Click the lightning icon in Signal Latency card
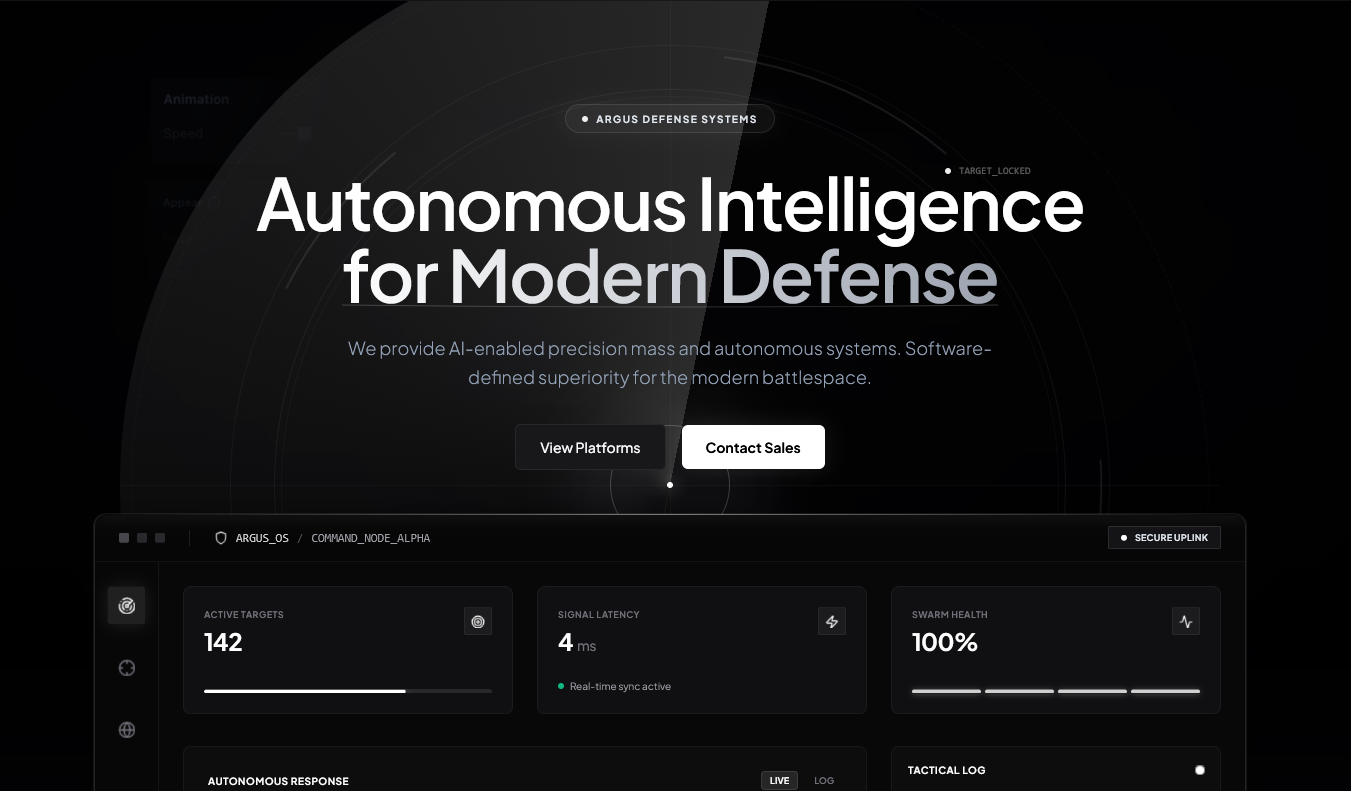This screenshot has width=1351, height=791. click(832, 621)
